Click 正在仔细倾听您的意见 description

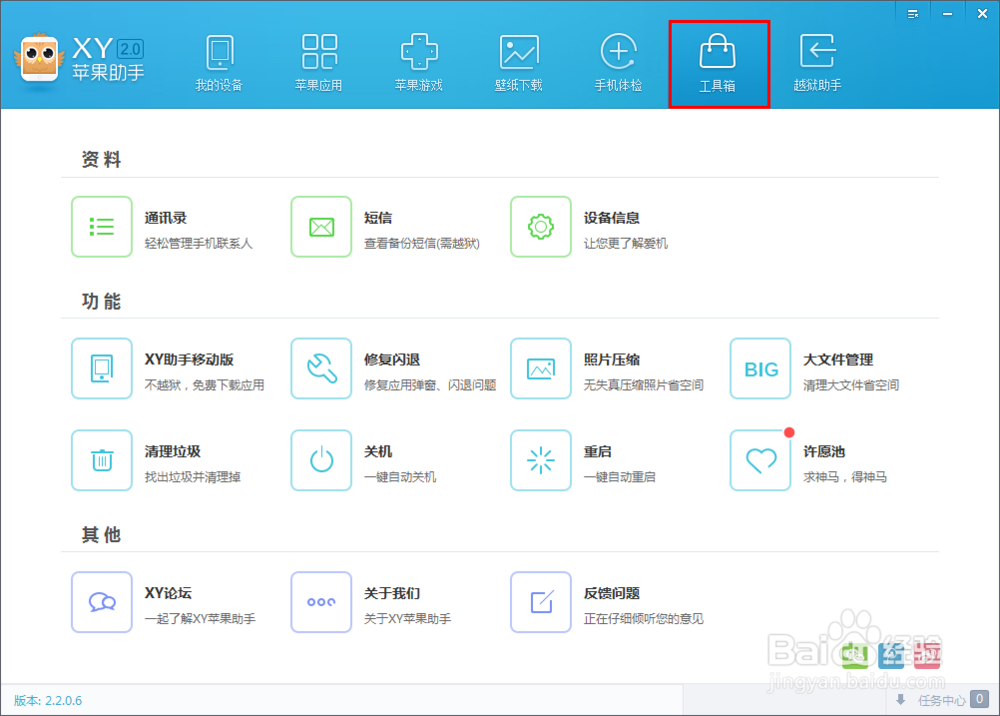click(643, 618)
